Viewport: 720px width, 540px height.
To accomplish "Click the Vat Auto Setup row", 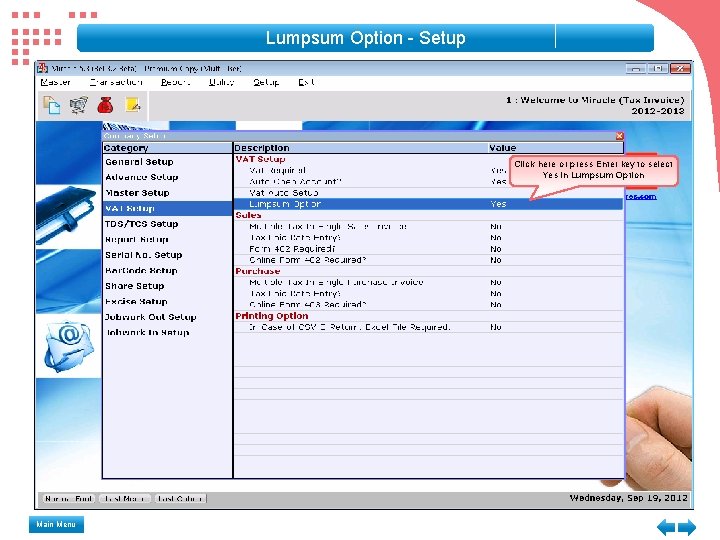I will [428, 193].
